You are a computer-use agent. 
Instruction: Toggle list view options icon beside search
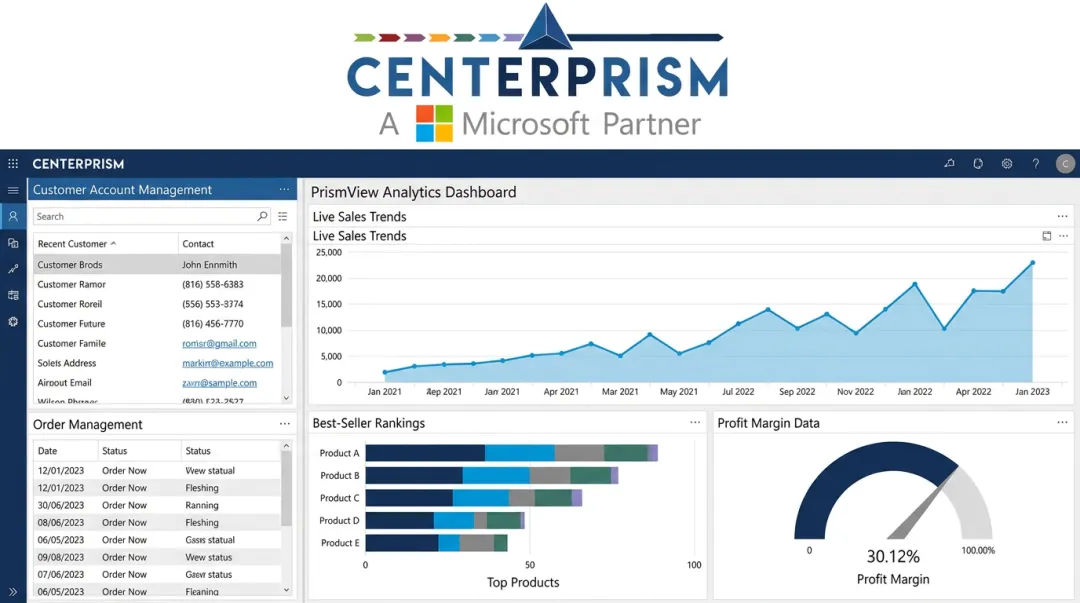pos(283,216)
